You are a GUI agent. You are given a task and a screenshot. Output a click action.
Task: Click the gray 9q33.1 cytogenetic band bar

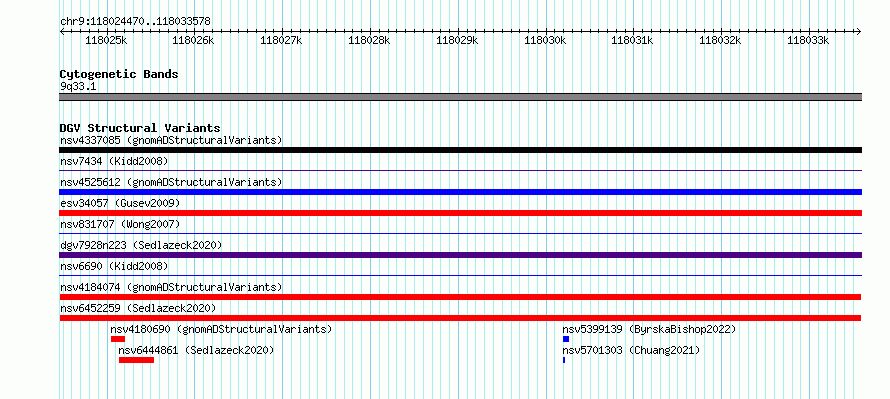pos(460,97)
